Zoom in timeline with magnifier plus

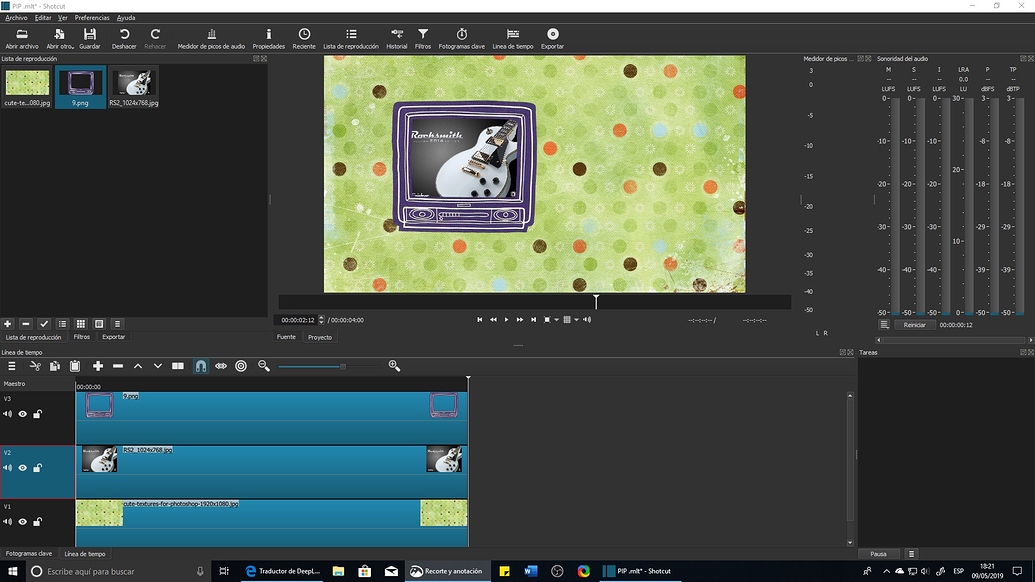(x=394, y=366)
